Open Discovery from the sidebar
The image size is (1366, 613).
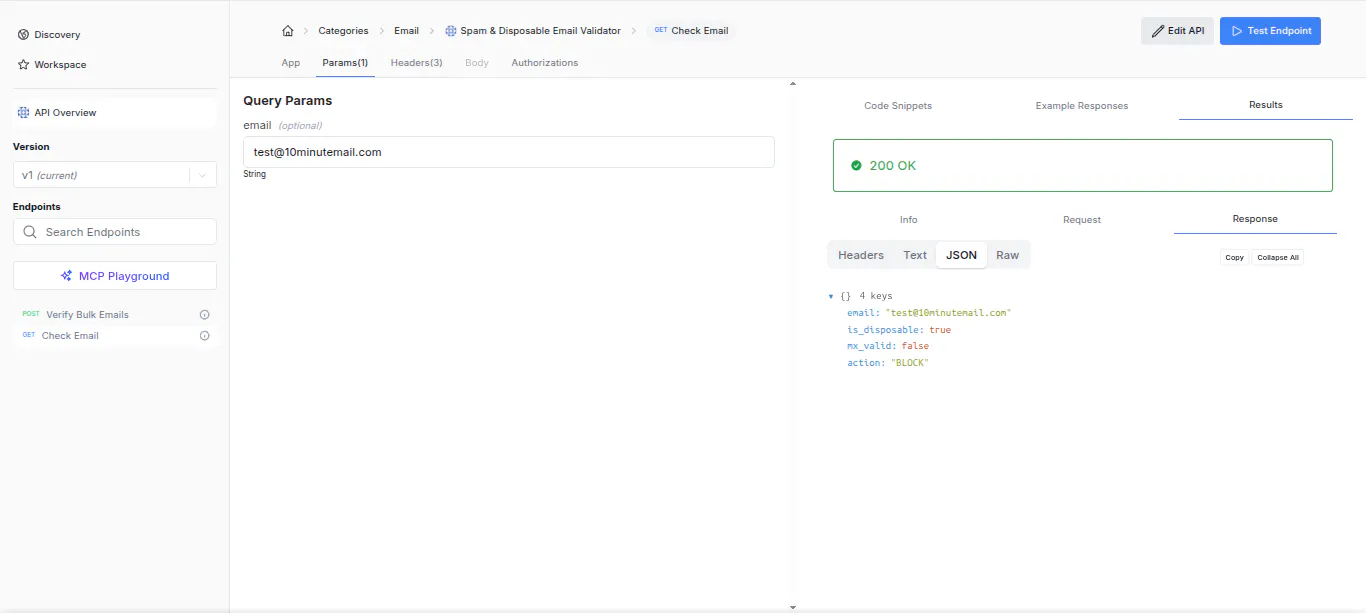(57, 35)
